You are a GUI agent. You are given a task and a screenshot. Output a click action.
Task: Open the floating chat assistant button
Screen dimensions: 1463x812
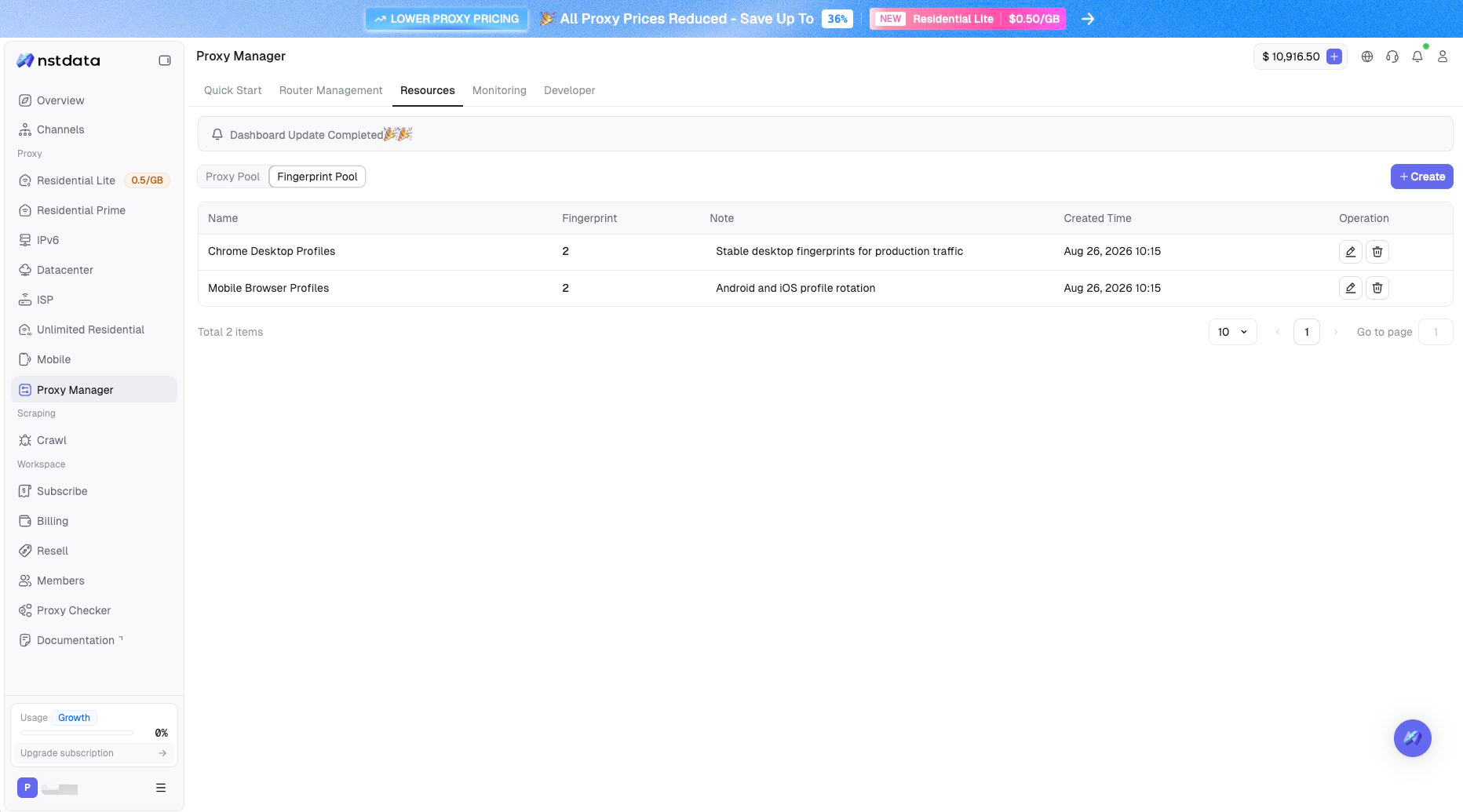[1413, 738]
